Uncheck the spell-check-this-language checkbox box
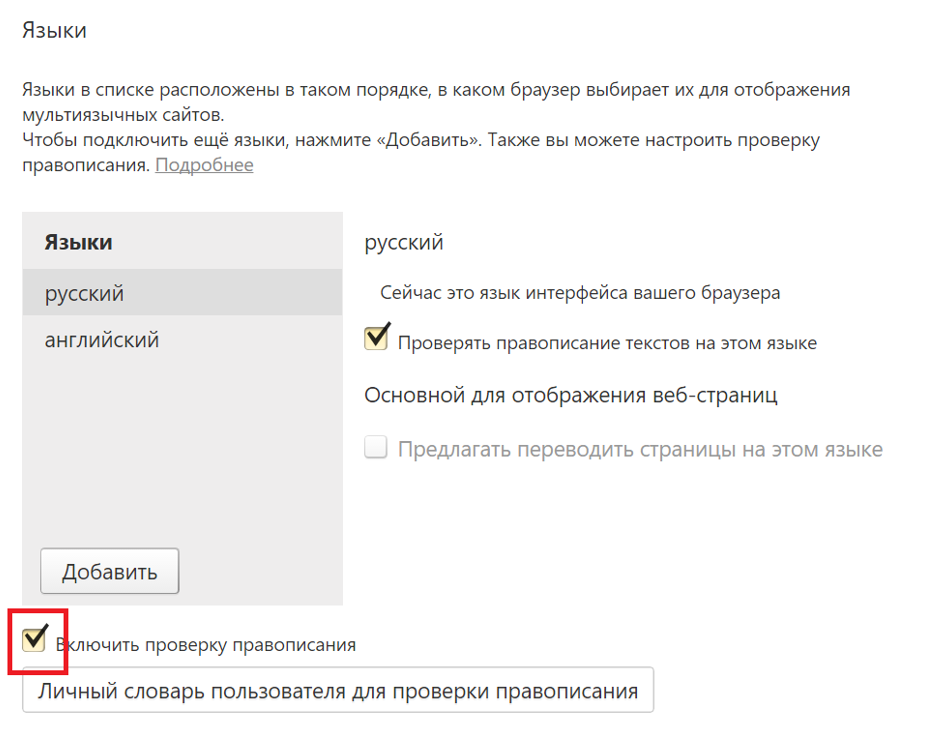This screenshot has height=729, width=936. [x=376, y=339]
